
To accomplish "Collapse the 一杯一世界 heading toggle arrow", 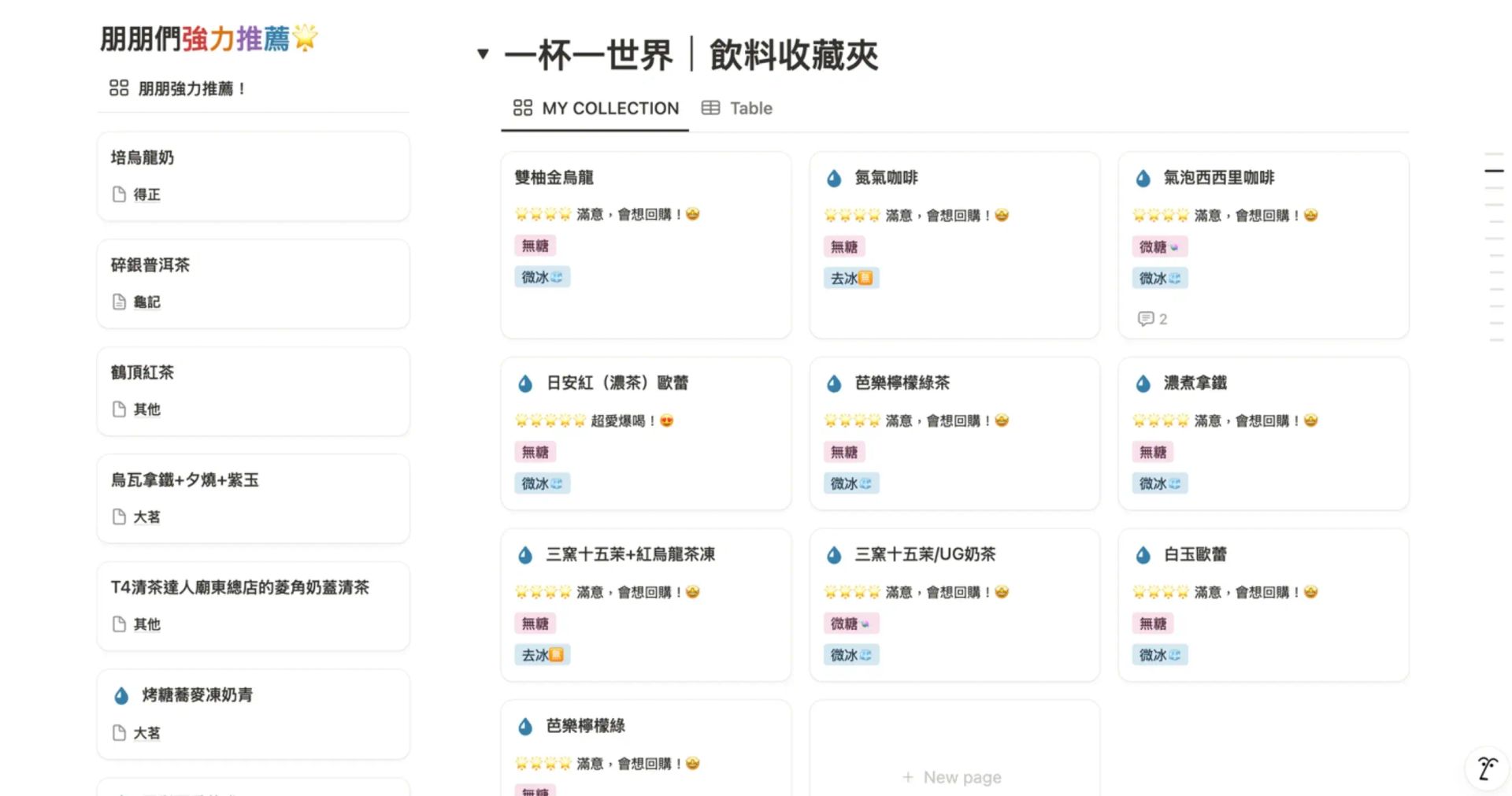I will coord(483,54).
